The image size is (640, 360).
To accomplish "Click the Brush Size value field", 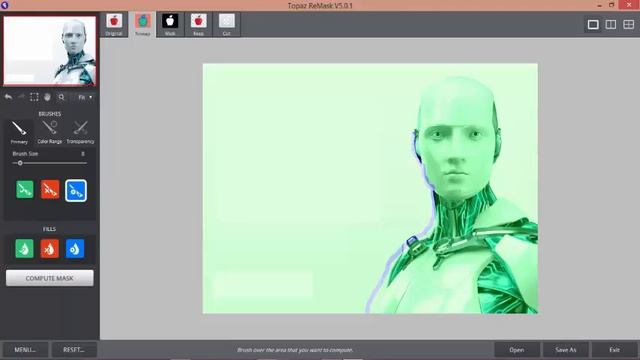I will (x=83, y=154).
